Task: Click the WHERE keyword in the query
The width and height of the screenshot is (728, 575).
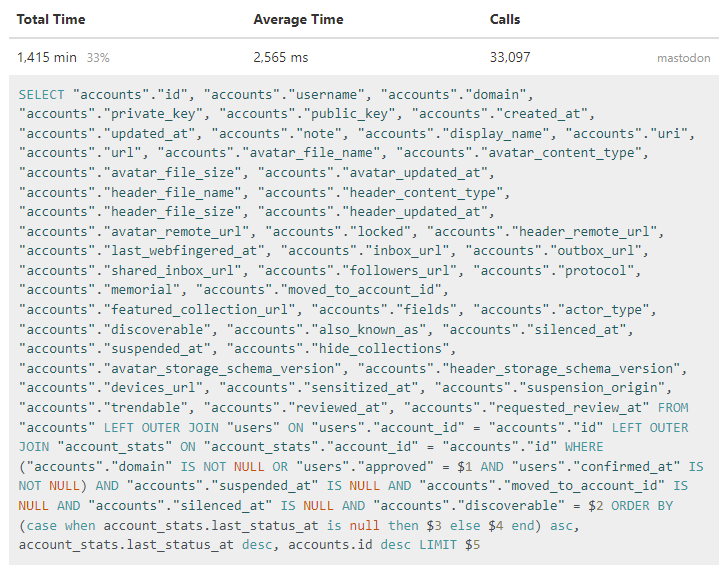Action: [584, 447]
